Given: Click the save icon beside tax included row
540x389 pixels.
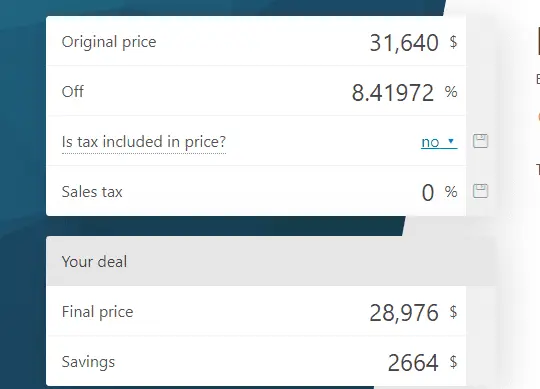Looking at the screenshot, I should click(x=480, y=141).
